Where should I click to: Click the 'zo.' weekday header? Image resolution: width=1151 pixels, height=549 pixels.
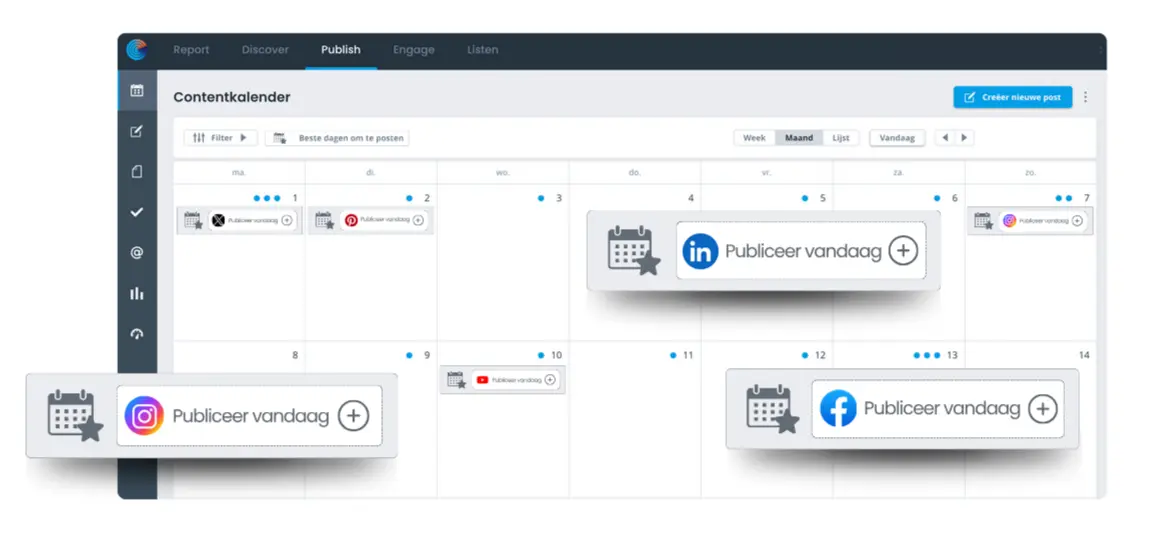(1031, 173)
